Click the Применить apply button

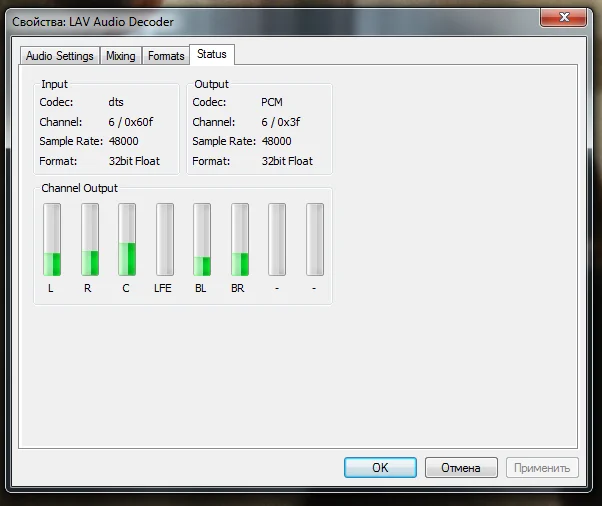[x=542, y=467]
